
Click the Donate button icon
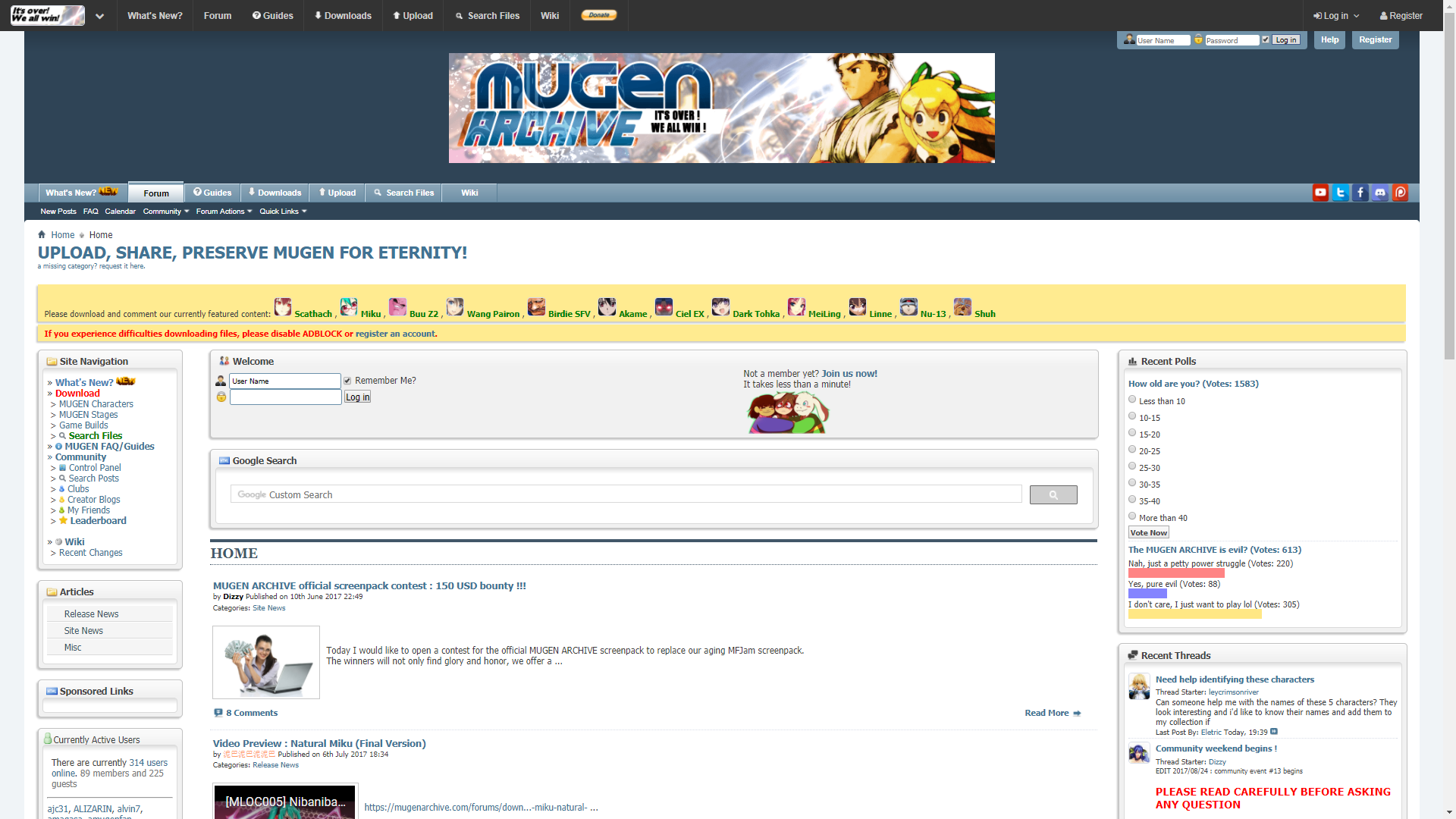[599, 14]
